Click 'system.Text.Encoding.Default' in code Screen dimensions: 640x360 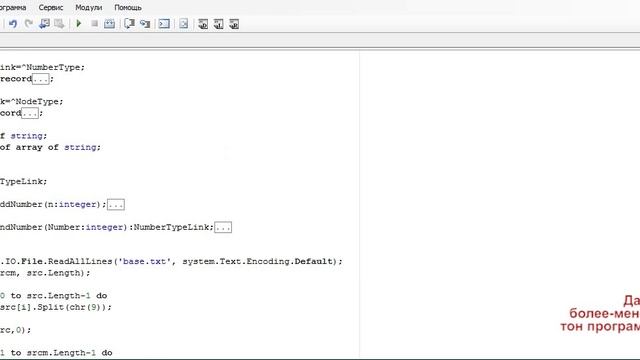(258, 261)
